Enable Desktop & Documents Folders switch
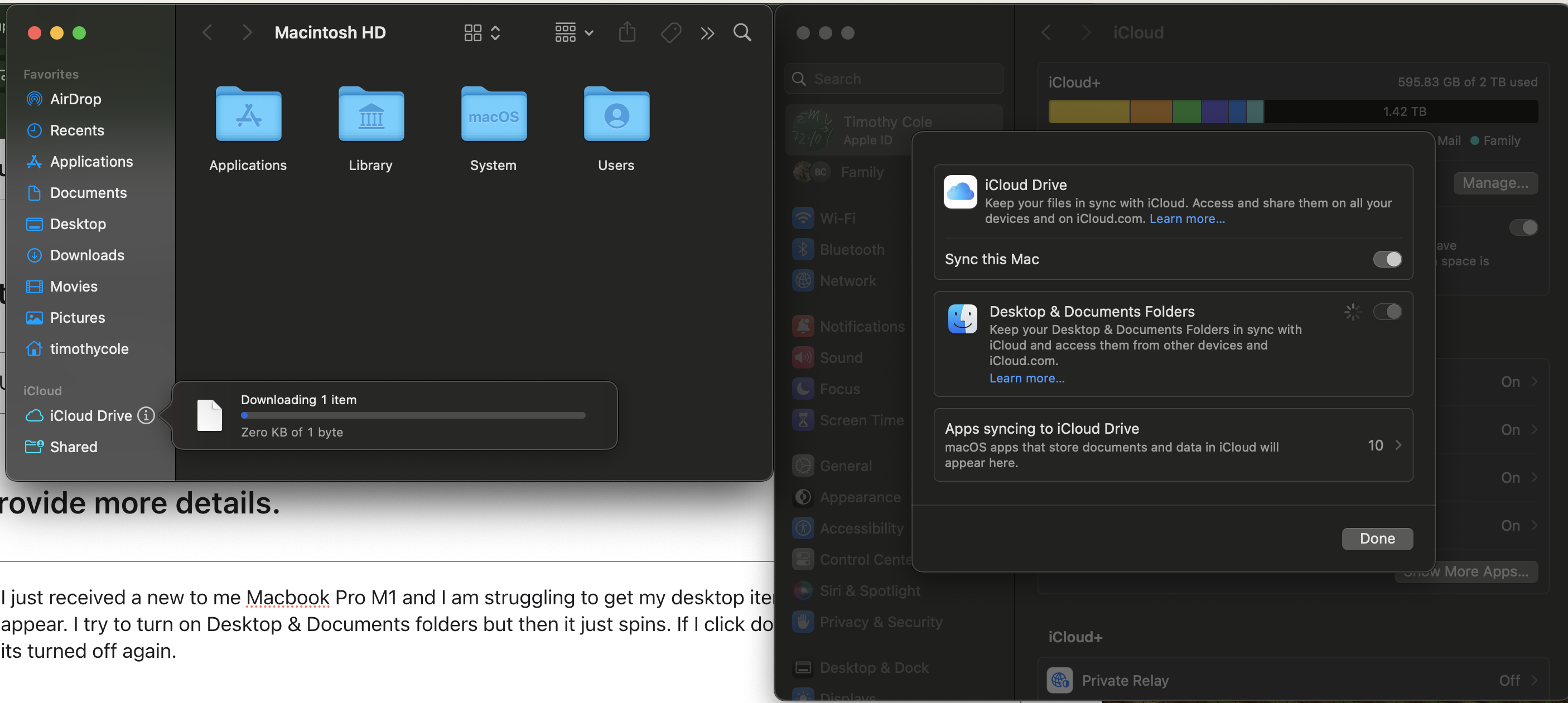The height and width of the screenshot is (703, 1568). [1387, 312]
